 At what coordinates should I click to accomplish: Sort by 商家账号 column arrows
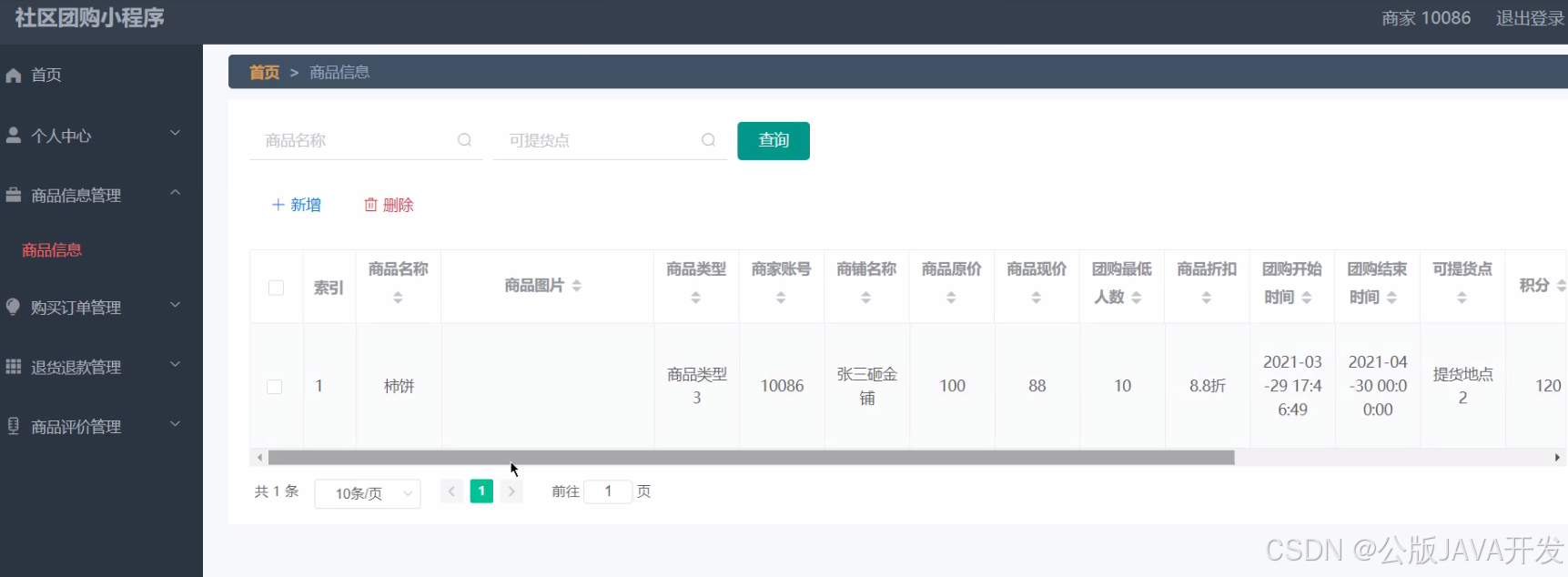781,298
